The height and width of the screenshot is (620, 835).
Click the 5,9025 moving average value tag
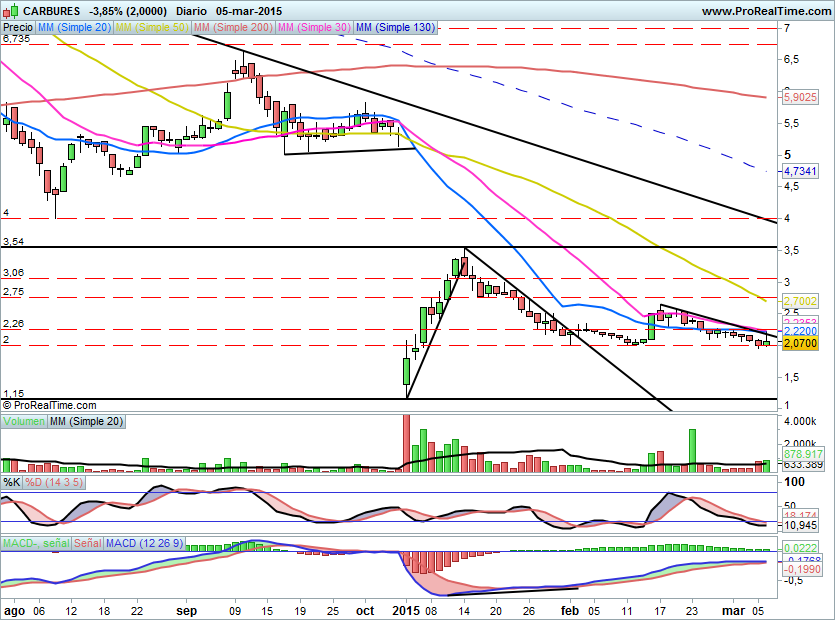click(x=800, y=98)
